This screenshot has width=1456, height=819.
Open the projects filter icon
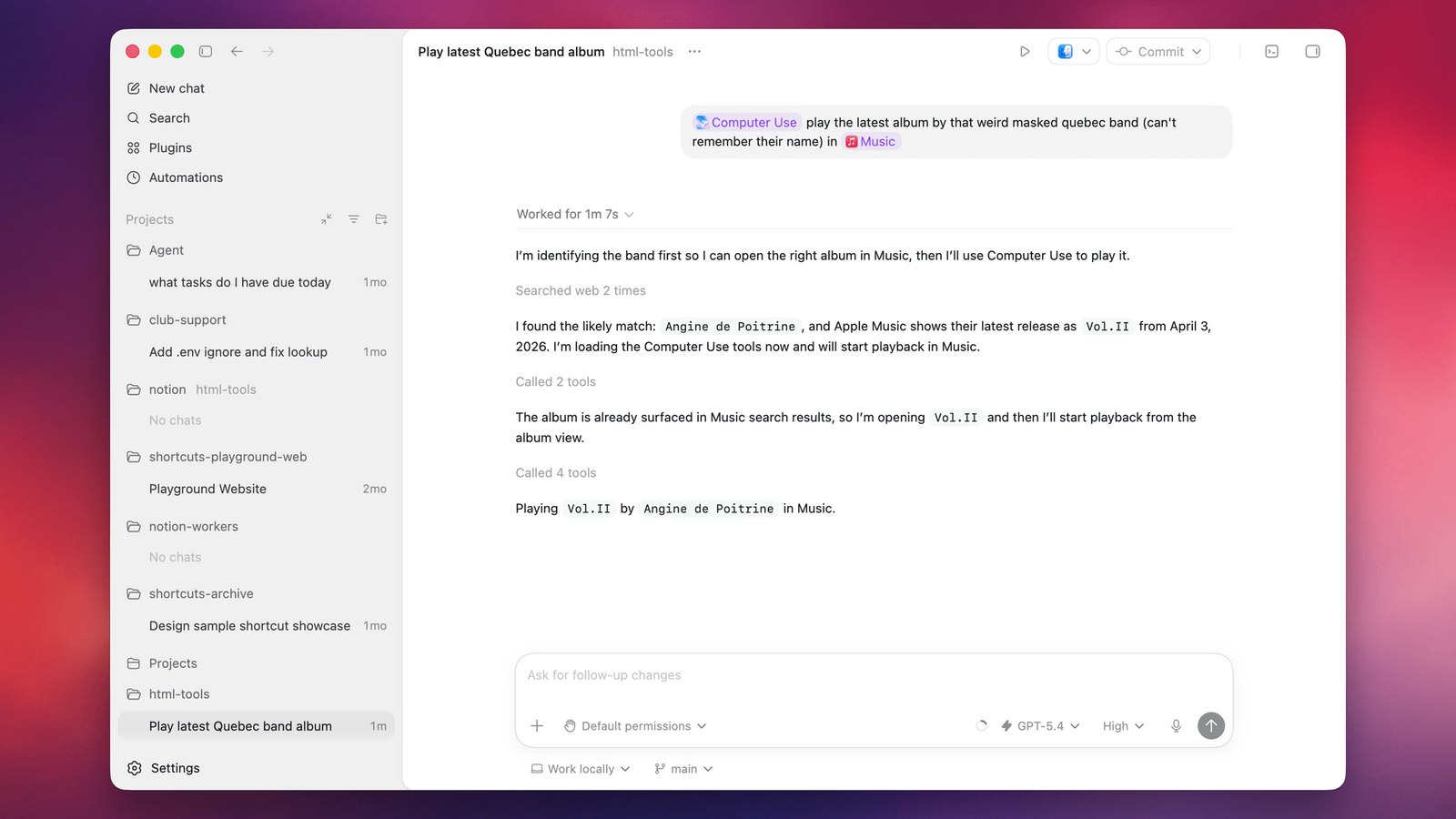[353, 219]
